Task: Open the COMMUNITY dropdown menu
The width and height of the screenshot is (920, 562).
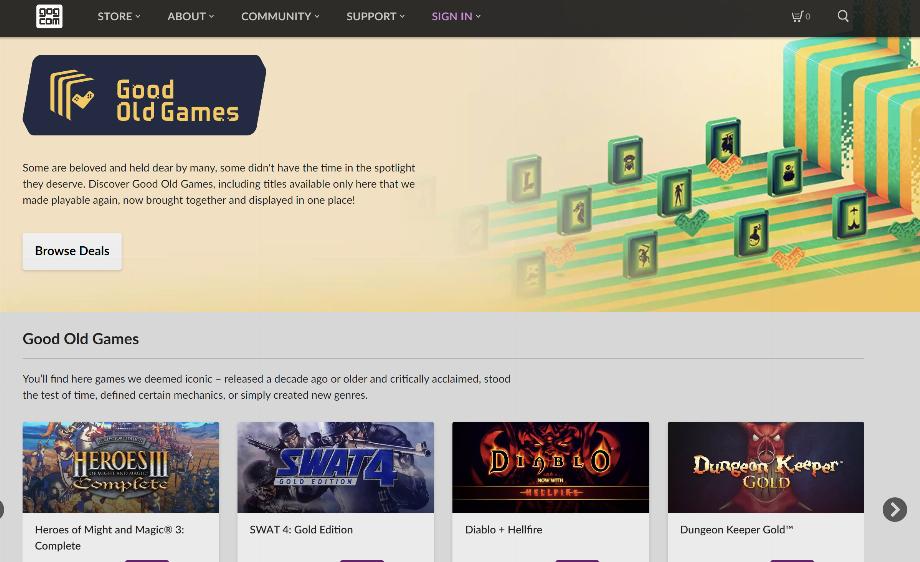Action: click(x=280, y=16)
